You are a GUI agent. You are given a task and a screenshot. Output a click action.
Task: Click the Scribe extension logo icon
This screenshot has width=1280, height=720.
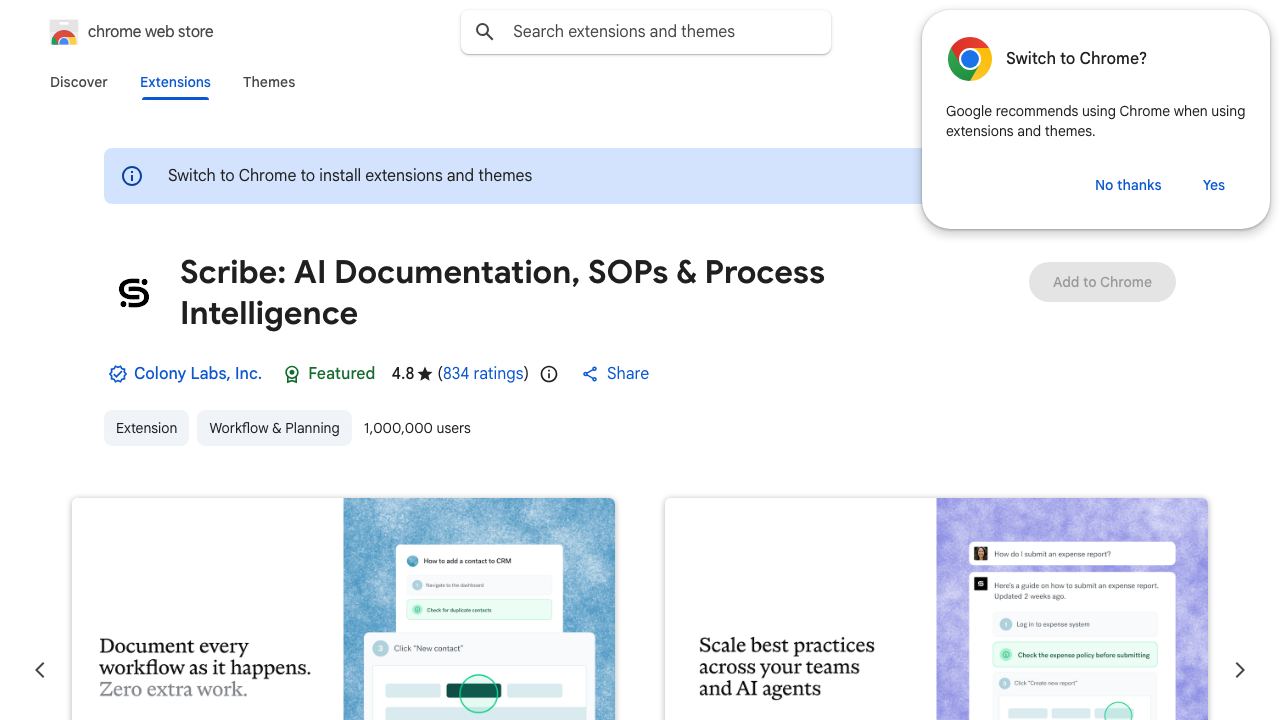(x=134, y=293)
